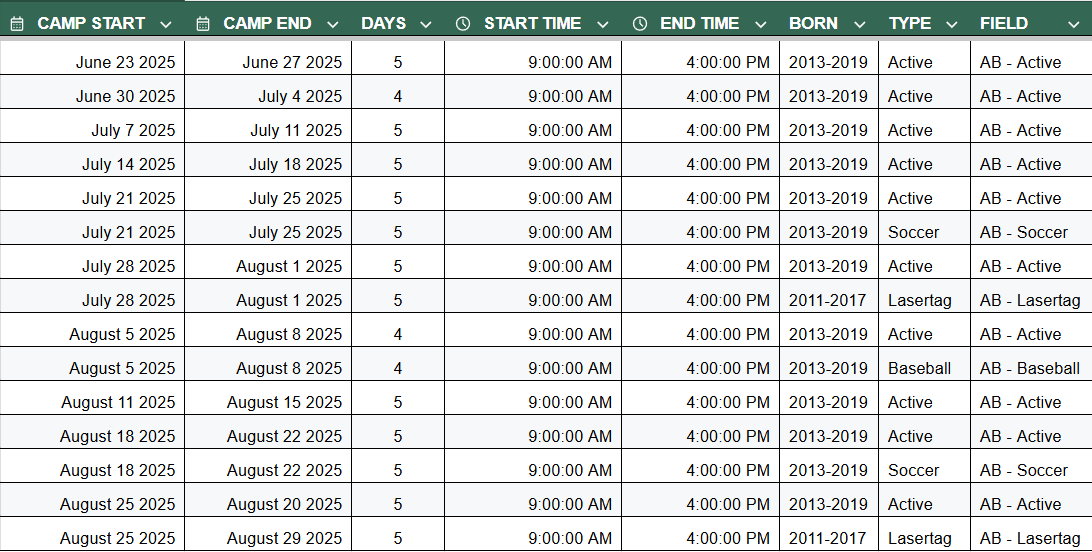Open the BORN column dropdown chevron
Screen dimensions: 1092x552
[x=860, y=24]
